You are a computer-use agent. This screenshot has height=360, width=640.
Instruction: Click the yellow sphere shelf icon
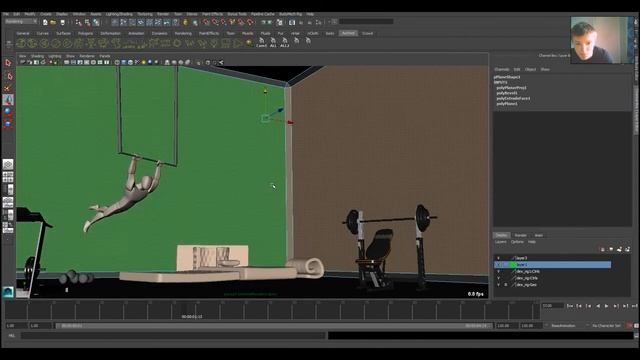249,42
